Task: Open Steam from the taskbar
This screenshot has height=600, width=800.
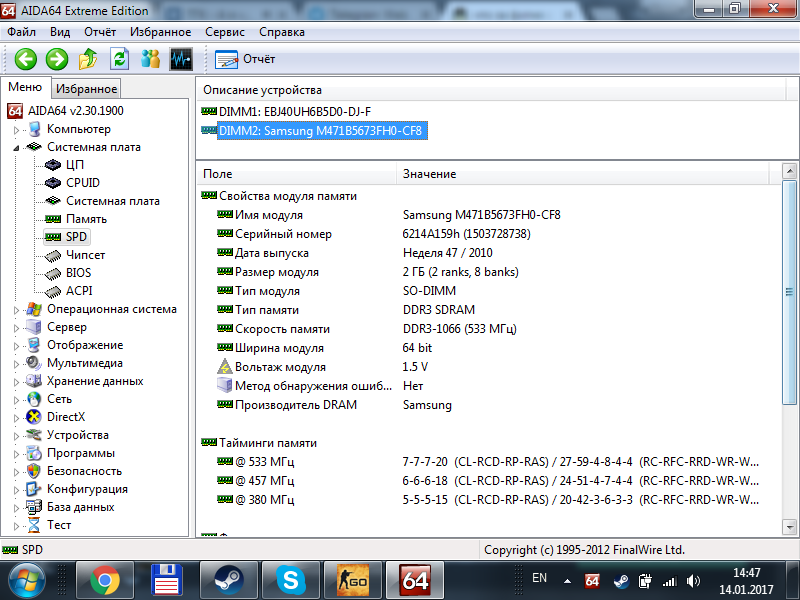Action: click(229, 581)
